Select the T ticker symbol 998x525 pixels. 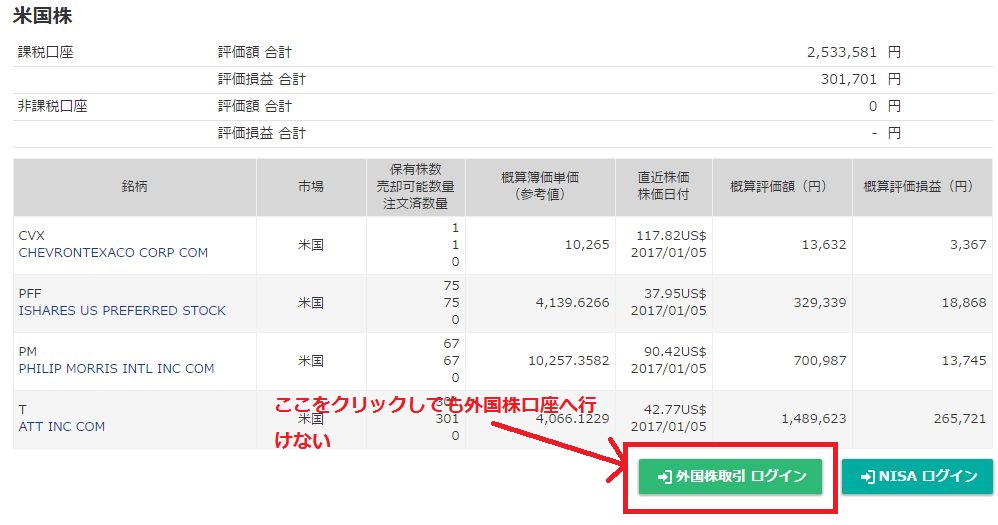(22, 409)
